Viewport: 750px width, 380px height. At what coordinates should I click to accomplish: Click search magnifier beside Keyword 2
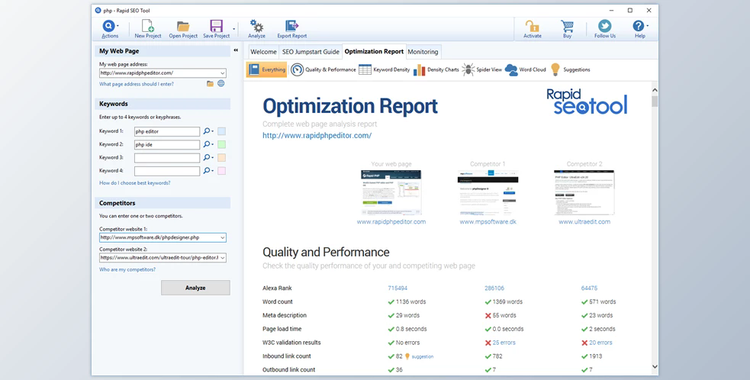(207, 144)
